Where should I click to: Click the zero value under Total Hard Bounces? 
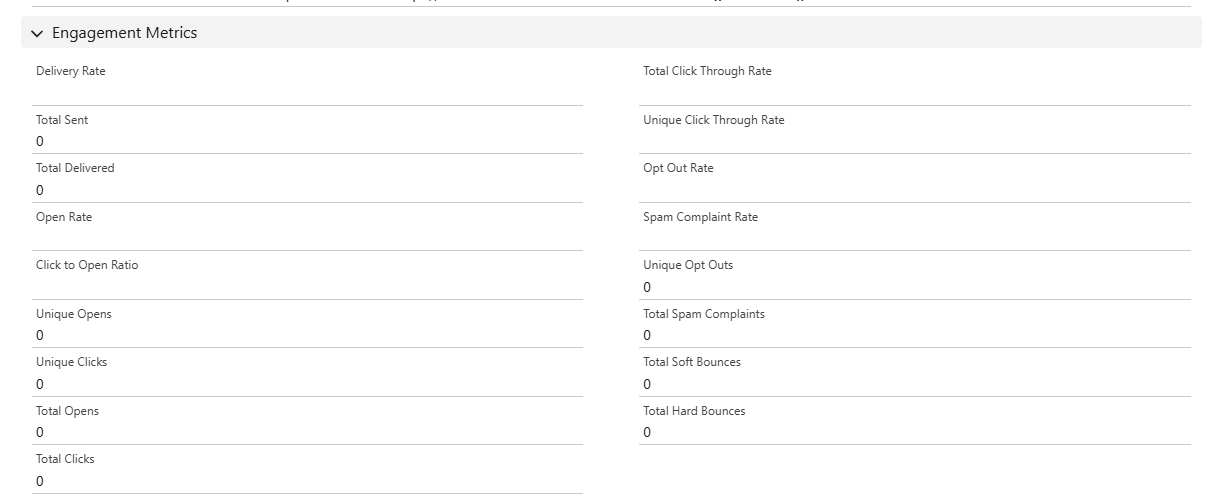(x=647, y=432)
